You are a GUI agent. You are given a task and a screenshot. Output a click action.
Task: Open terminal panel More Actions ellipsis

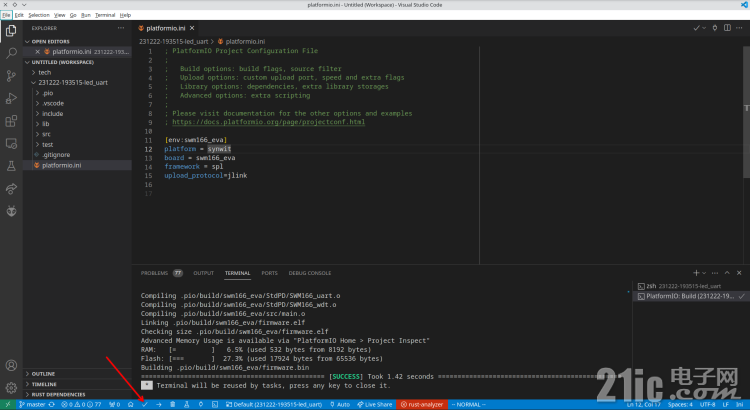(x=715, y=273)
